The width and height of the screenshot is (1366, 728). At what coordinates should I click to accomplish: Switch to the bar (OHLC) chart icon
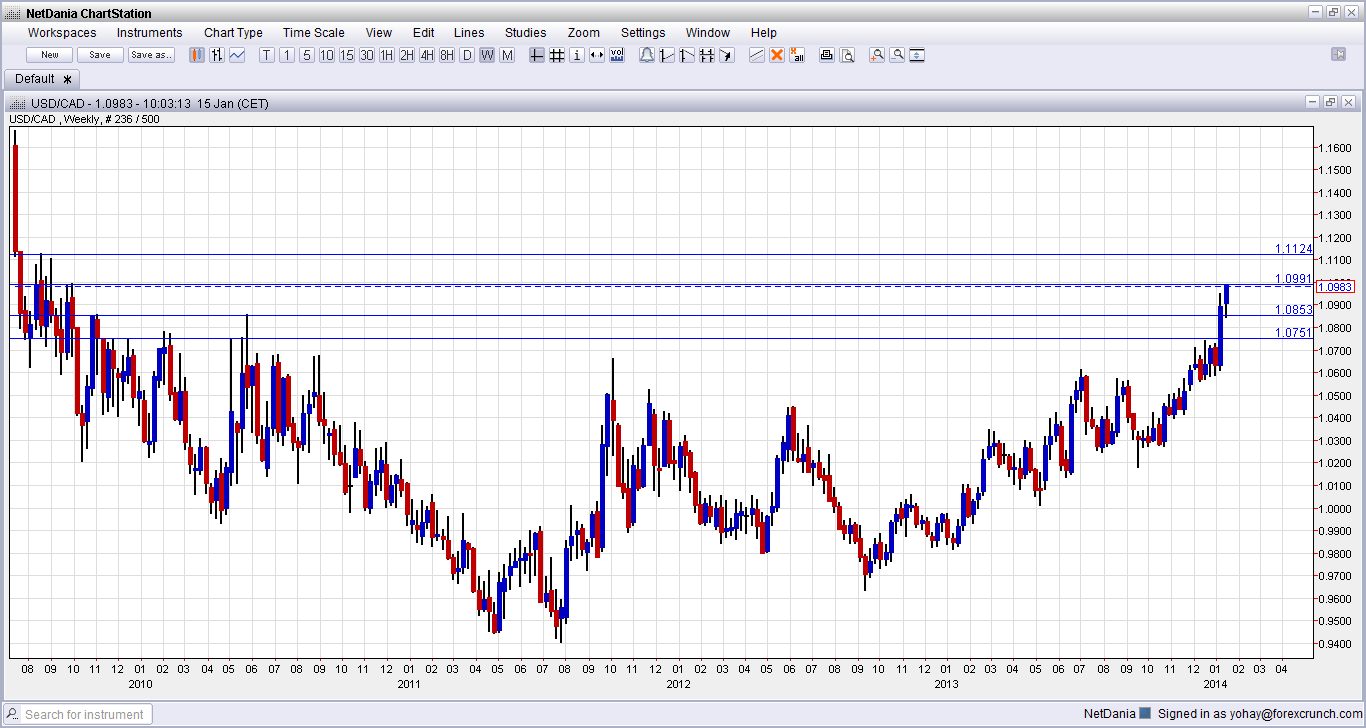tap(217, 55)
